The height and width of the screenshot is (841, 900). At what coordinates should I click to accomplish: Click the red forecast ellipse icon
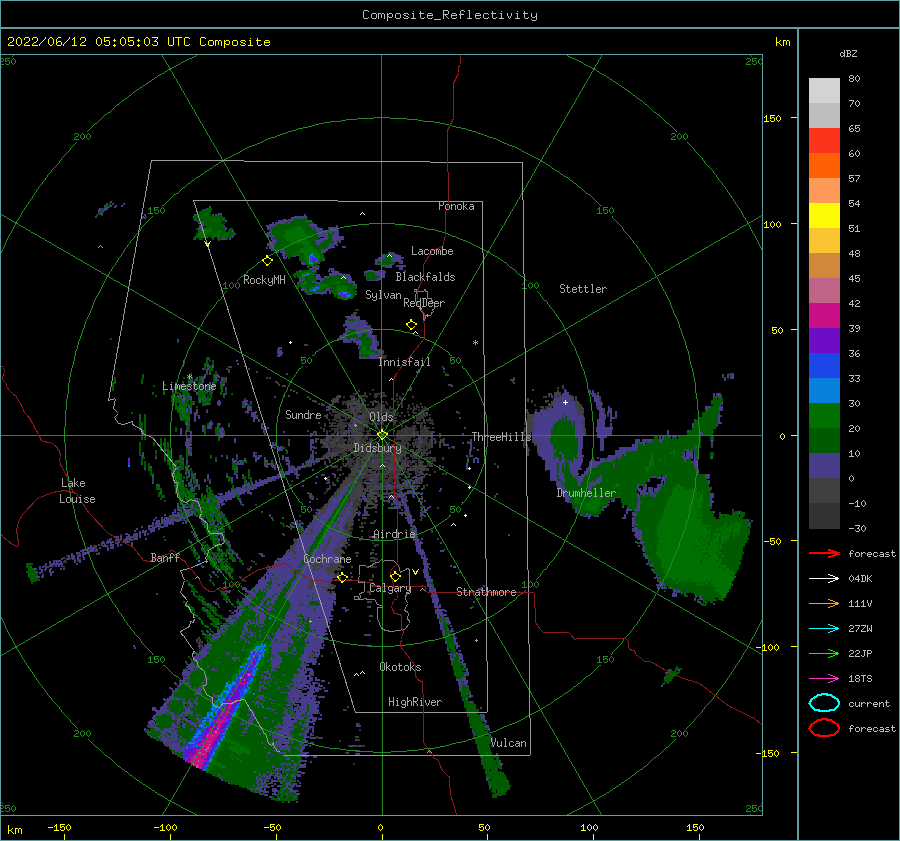tap(824, 728)
